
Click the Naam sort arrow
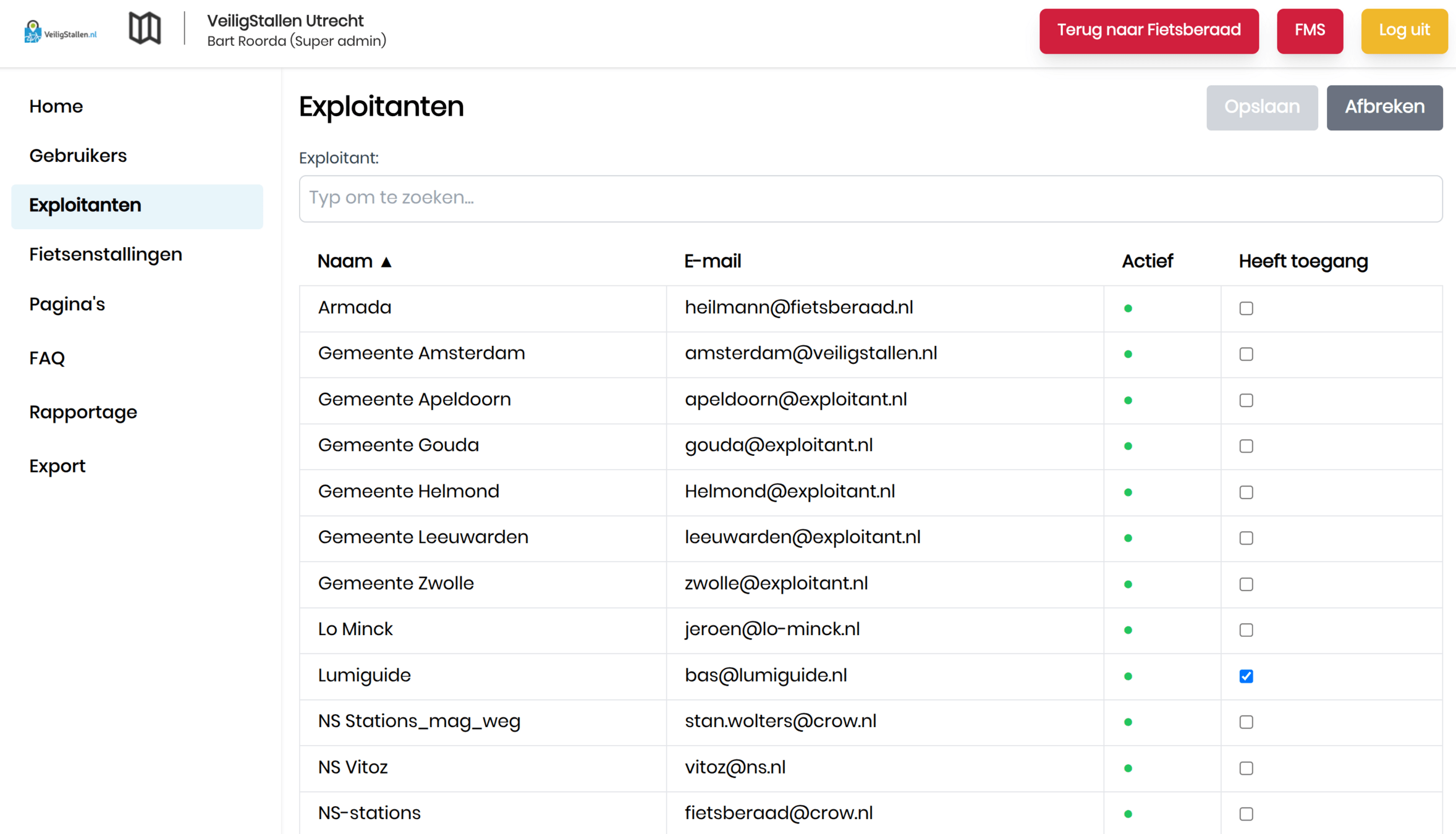tap(386, 262)
